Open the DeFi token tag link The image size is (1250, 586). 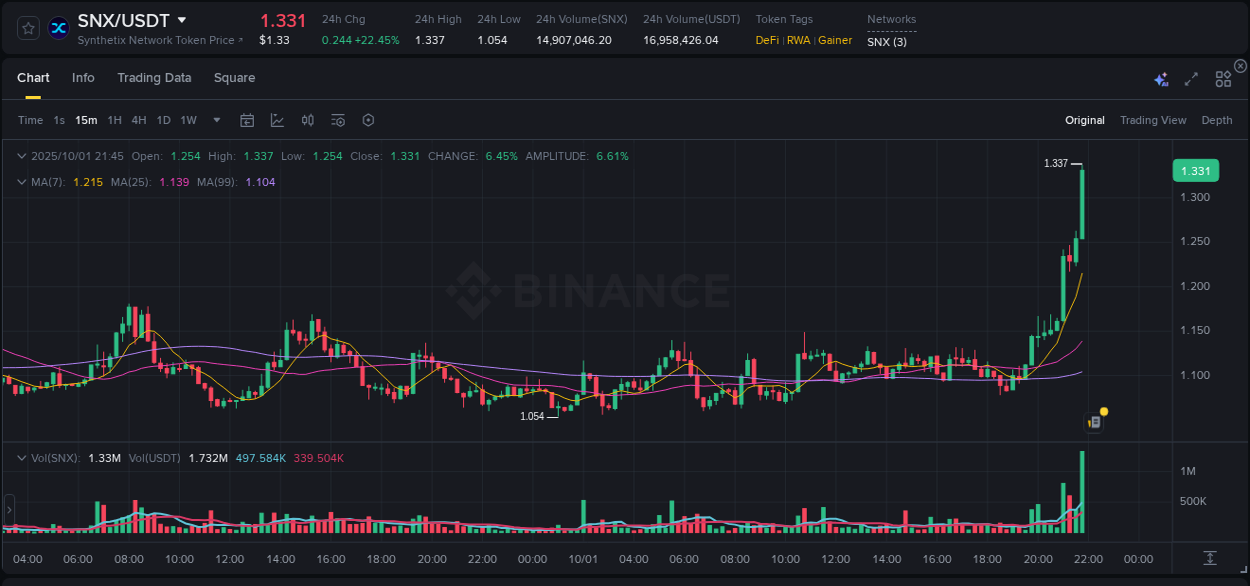766,41
